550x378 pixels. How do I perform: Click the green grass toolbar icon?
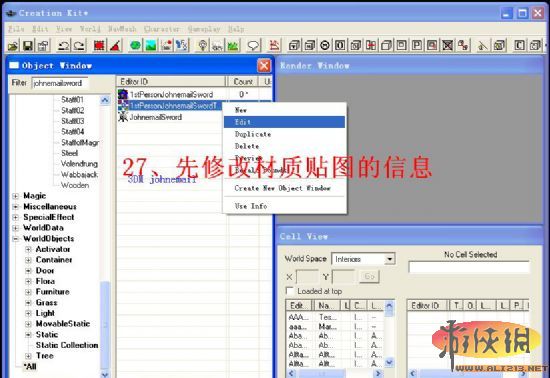(x=233, y=46)
